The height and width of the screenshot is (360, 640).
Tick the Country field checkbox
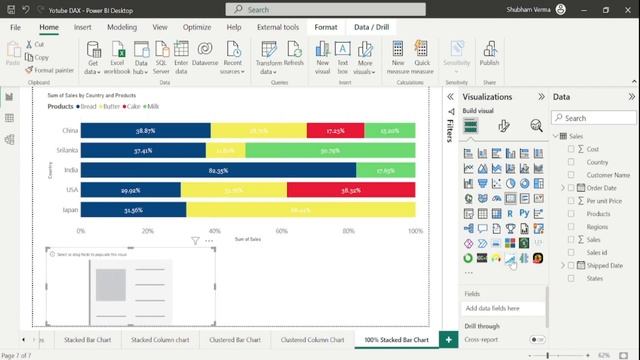(571, 162)
